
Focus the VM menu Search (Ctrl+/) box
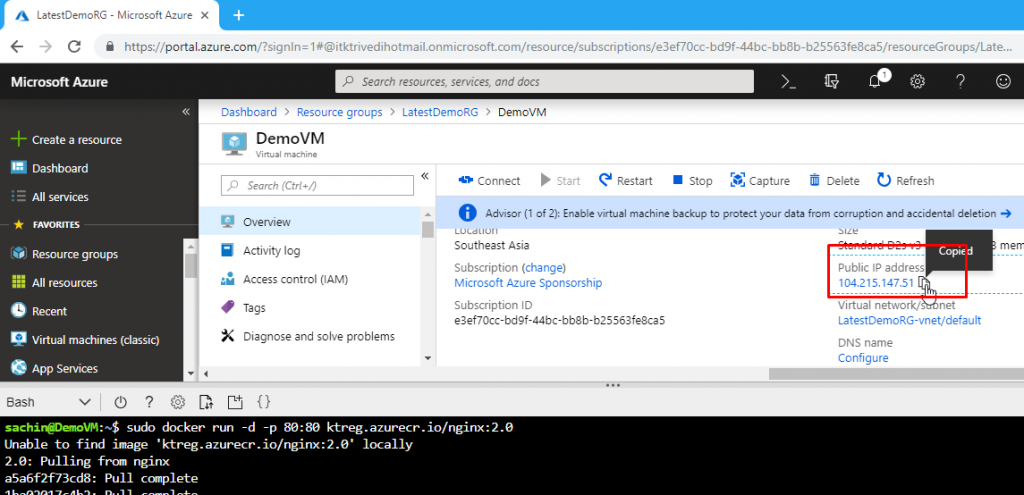(317, 185)
